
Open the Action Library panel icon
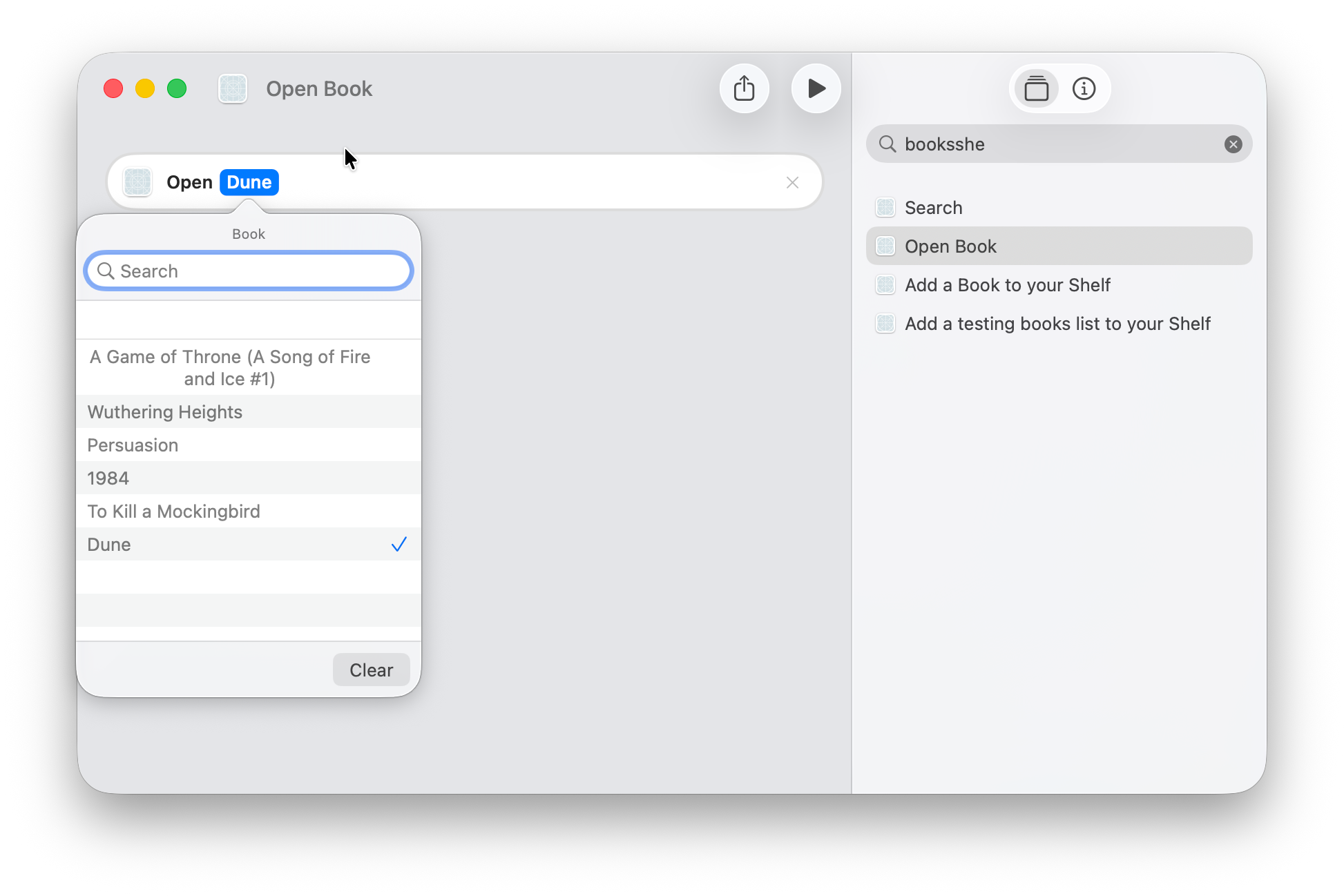tap(1036, 88)
